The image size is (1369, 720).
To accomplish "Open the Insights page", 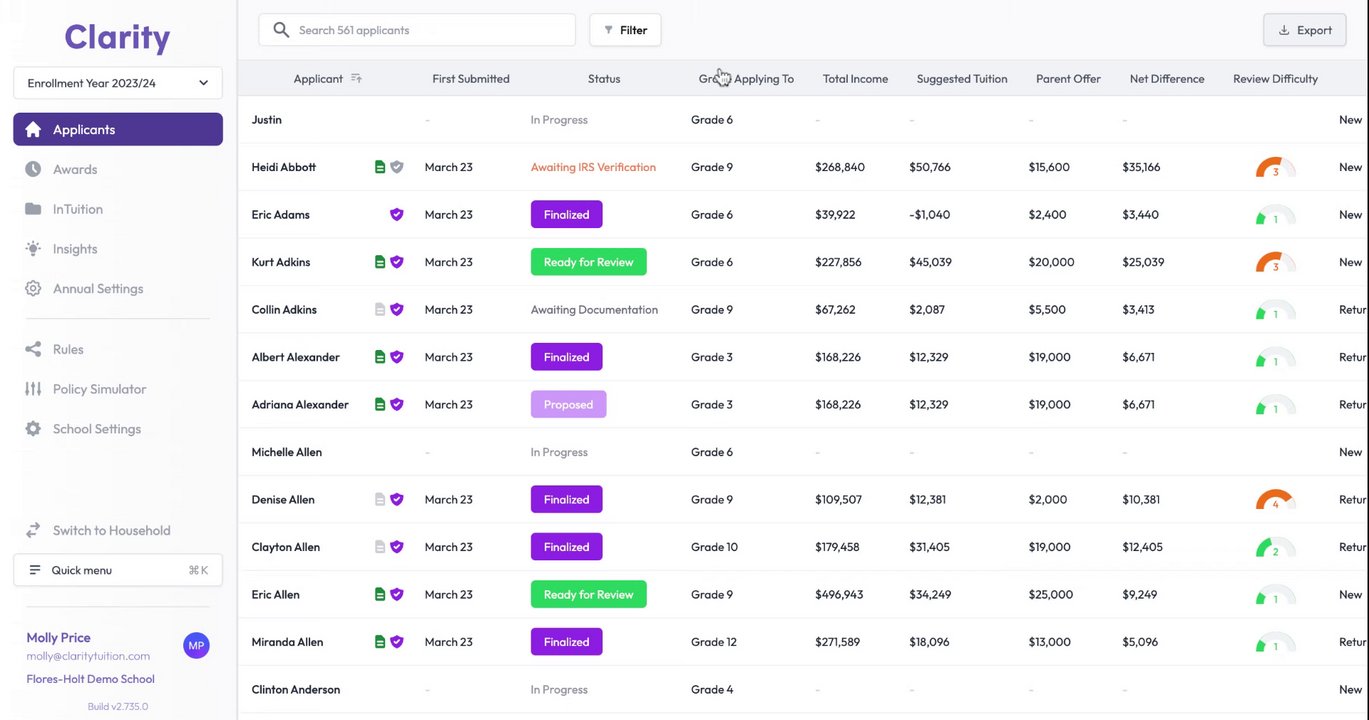I will pos(75,249).
